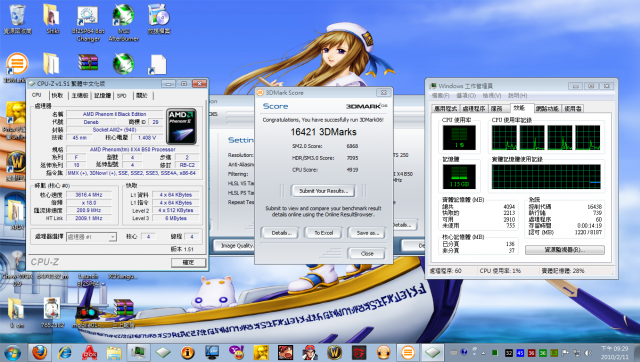Open the World of Warcraft desktop shortcut
Viewport: 640px width, 362px height.
[16, 165]
